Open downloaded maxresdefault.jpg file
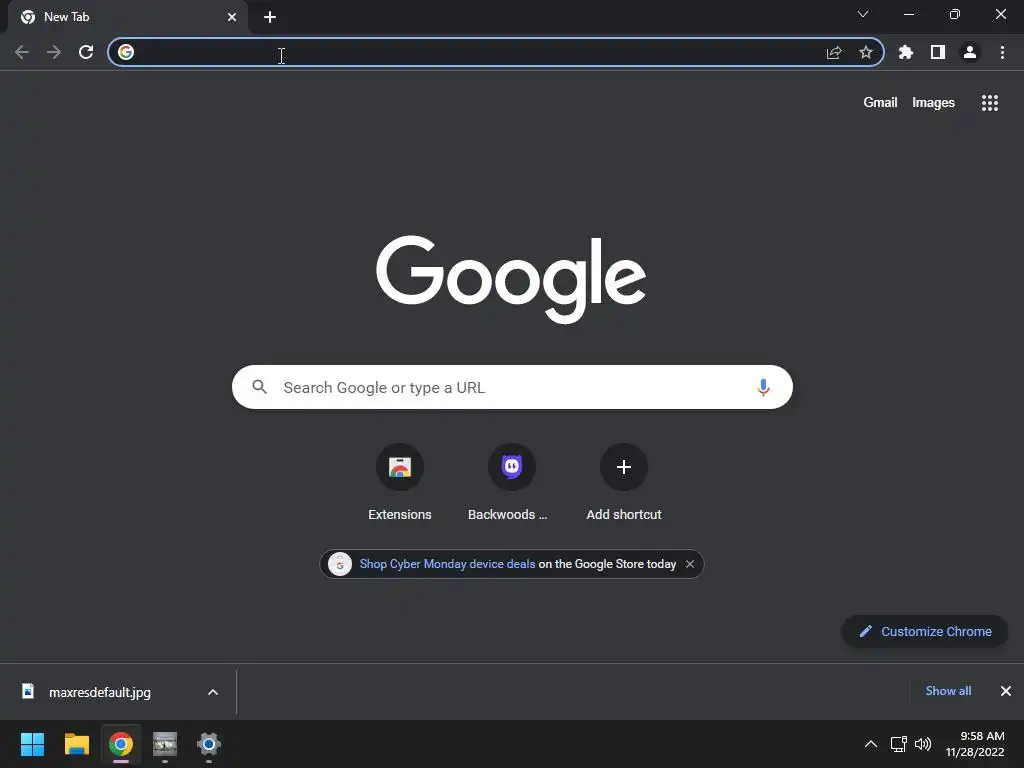 (x=100, y=692)
